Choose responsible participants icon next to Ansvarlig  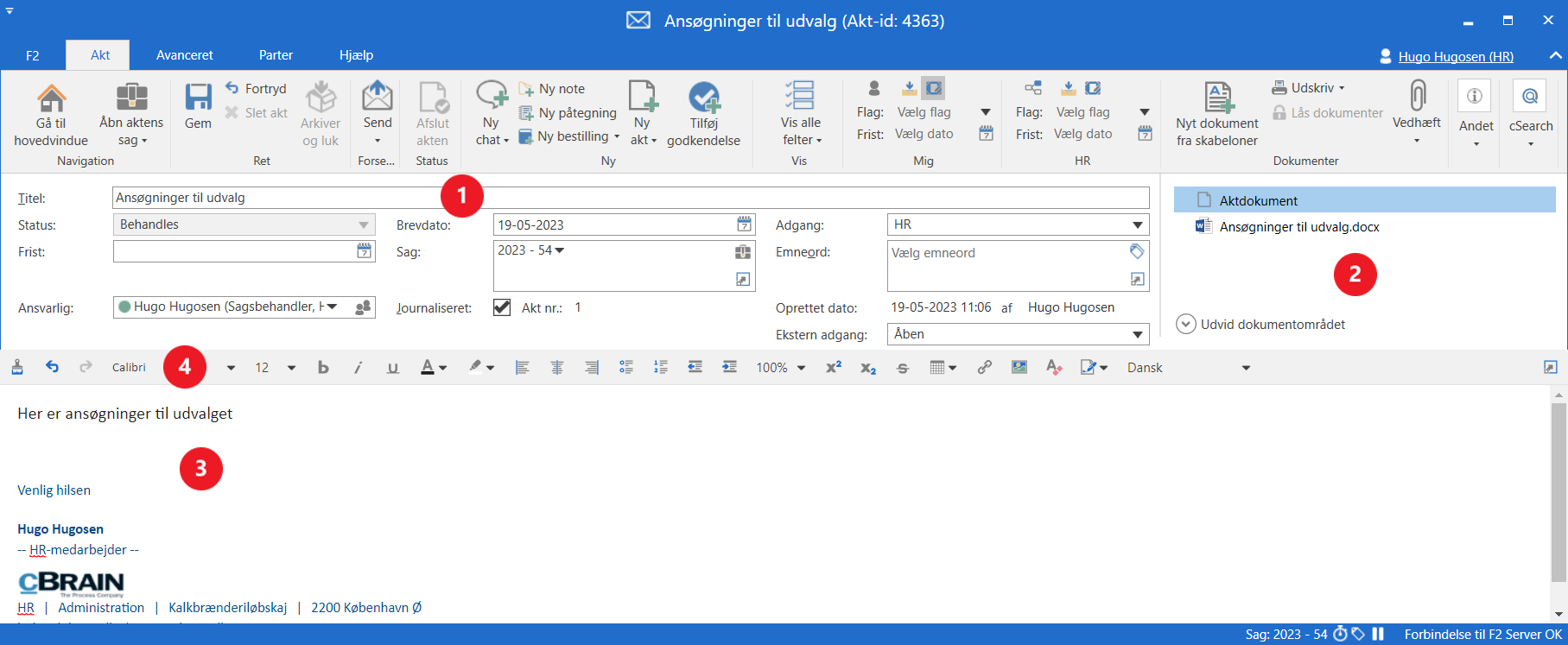point(364,307)
